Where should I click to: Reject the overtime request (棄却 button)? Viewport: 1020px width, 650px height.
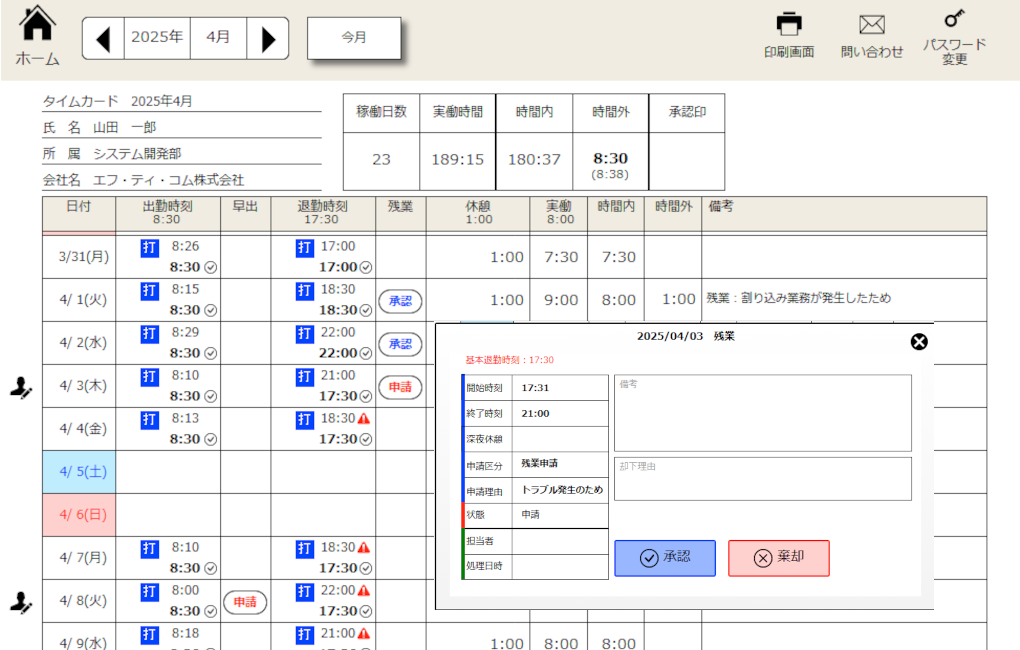click(x=779, y=558)
